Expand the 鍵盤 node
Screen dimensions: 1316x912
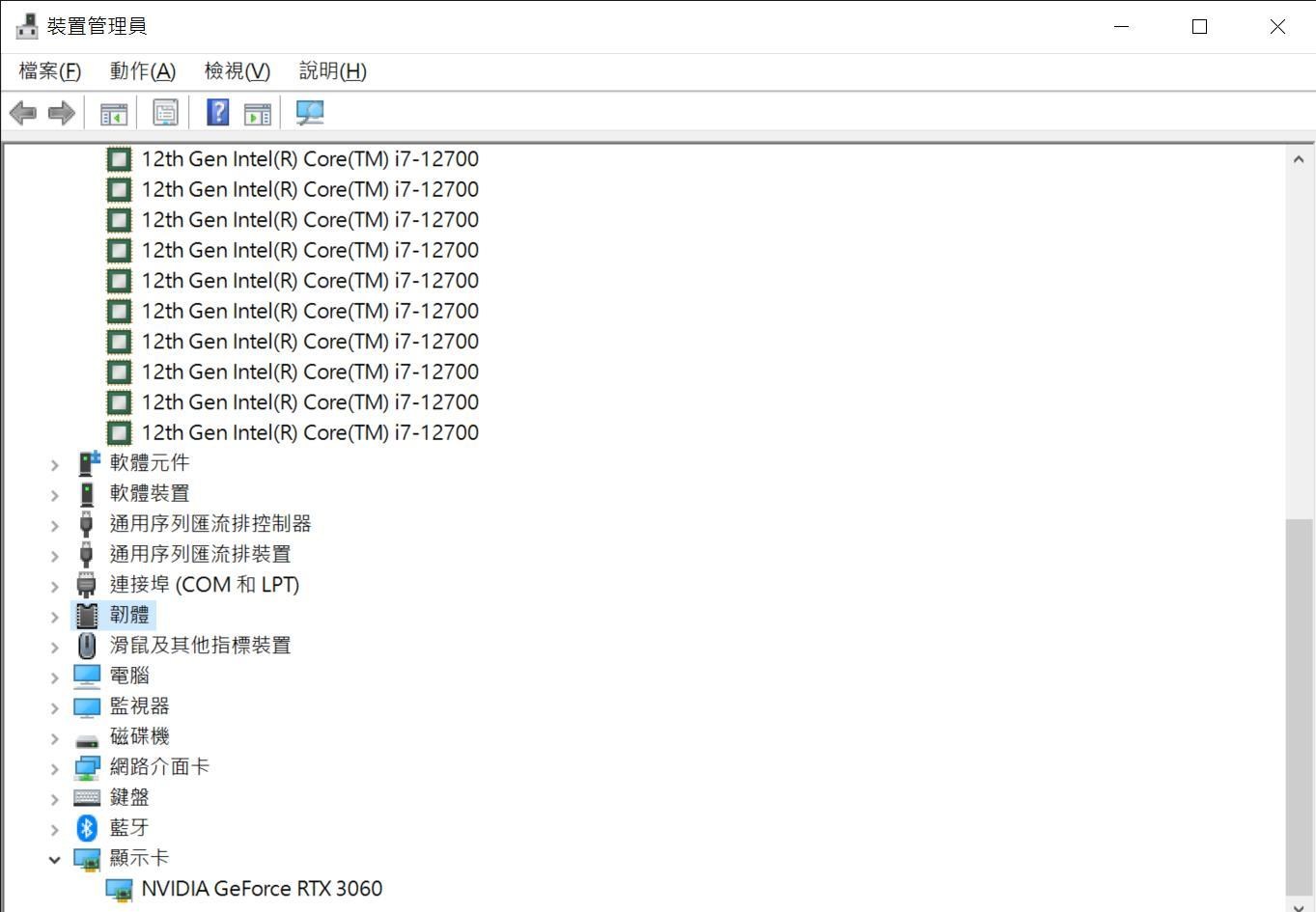pyautogui.click(x=55, y=799)
